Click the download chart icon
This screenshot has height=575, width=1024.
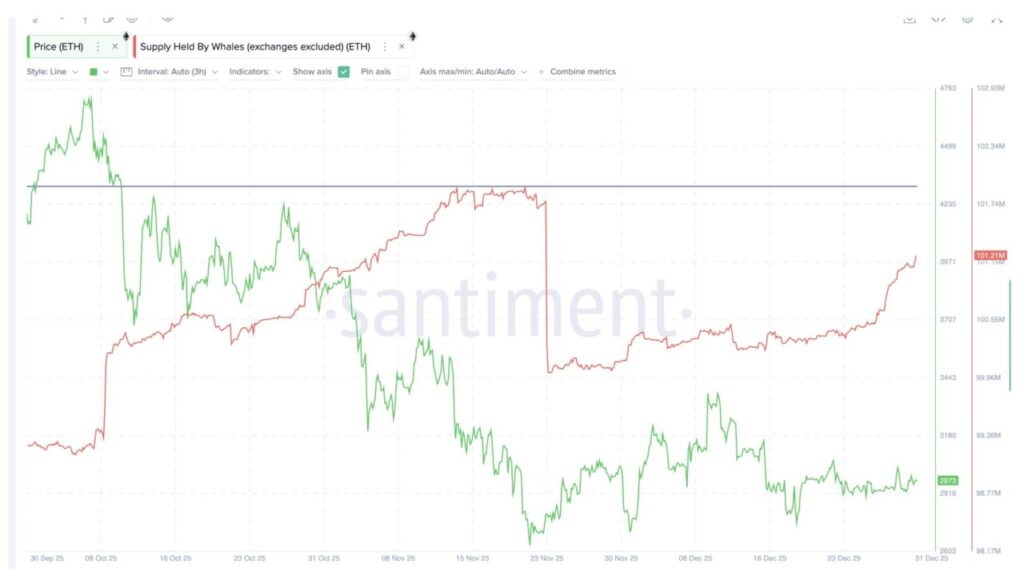point(909,18)
